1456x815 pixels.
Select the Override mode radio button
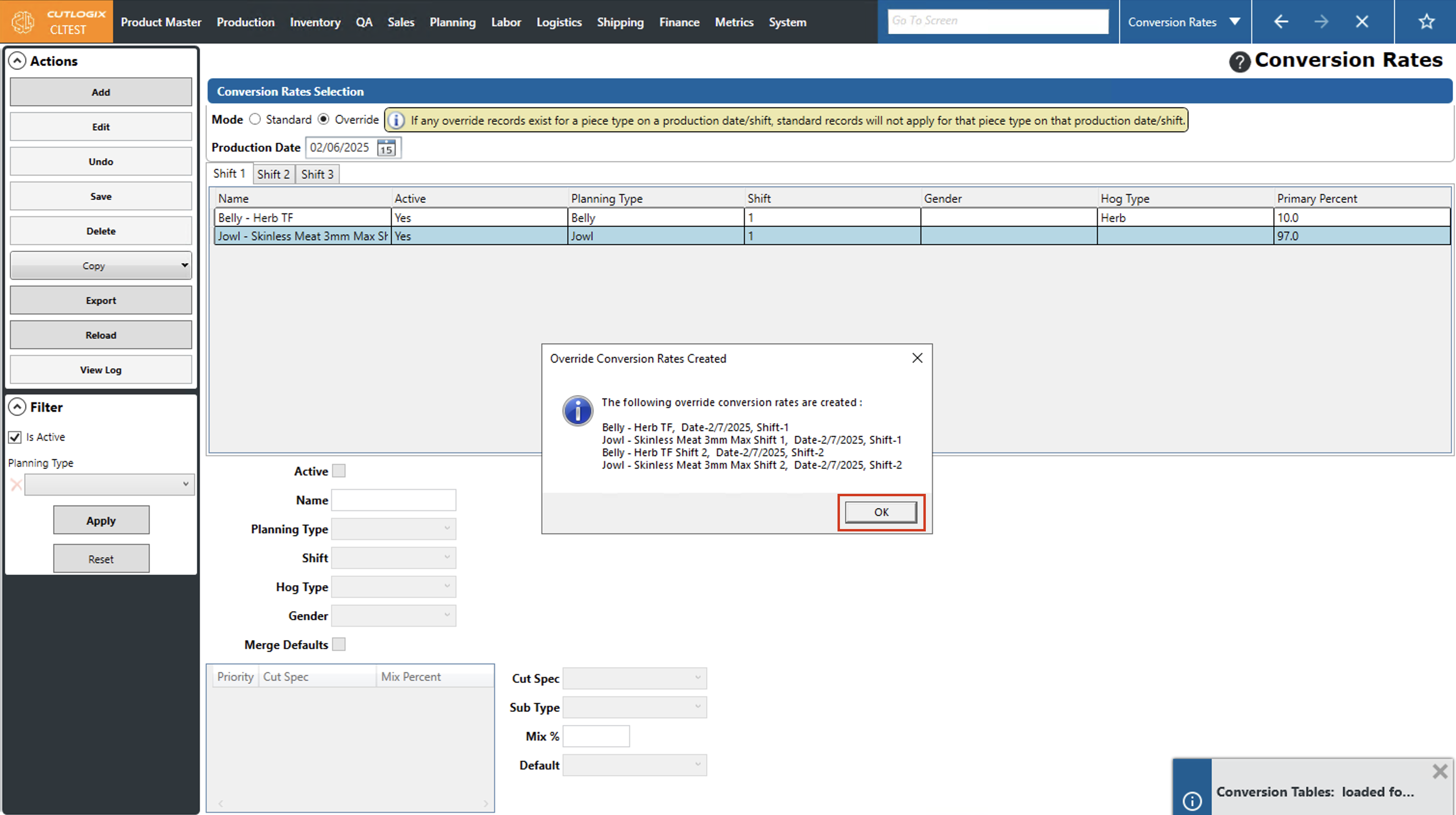pyautogui.click(x=323, y=119)
